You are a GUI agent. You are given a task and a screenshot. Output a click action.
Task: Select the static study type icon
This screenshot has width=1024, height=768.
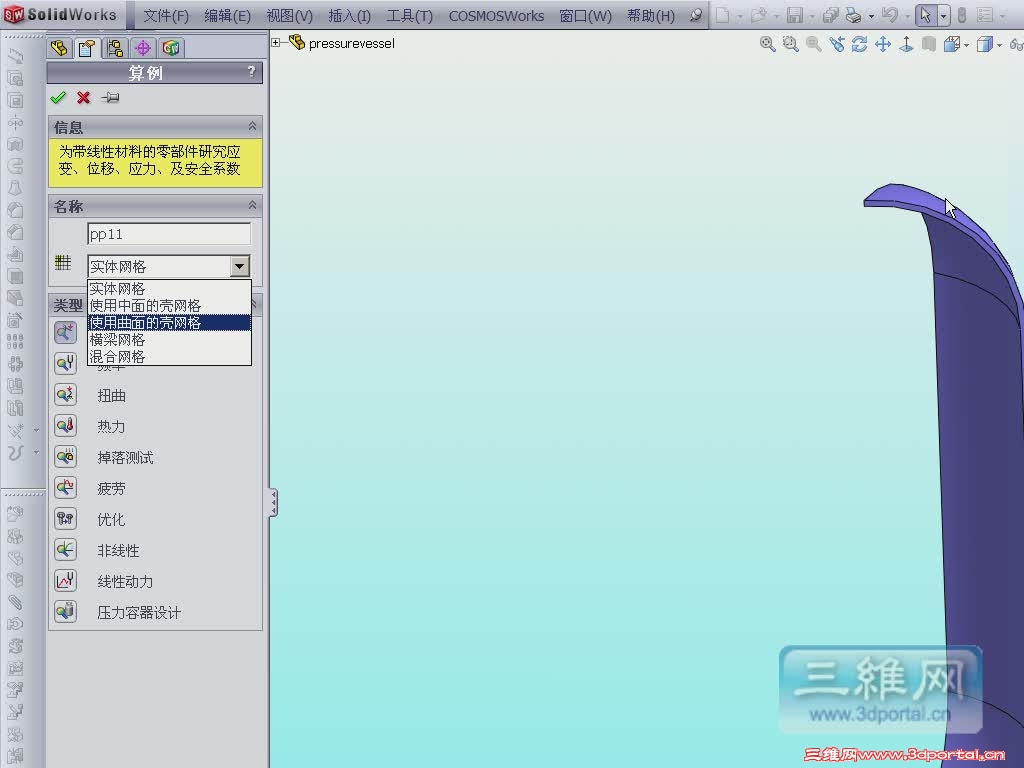pyautogui.click(x=65, y=332)
